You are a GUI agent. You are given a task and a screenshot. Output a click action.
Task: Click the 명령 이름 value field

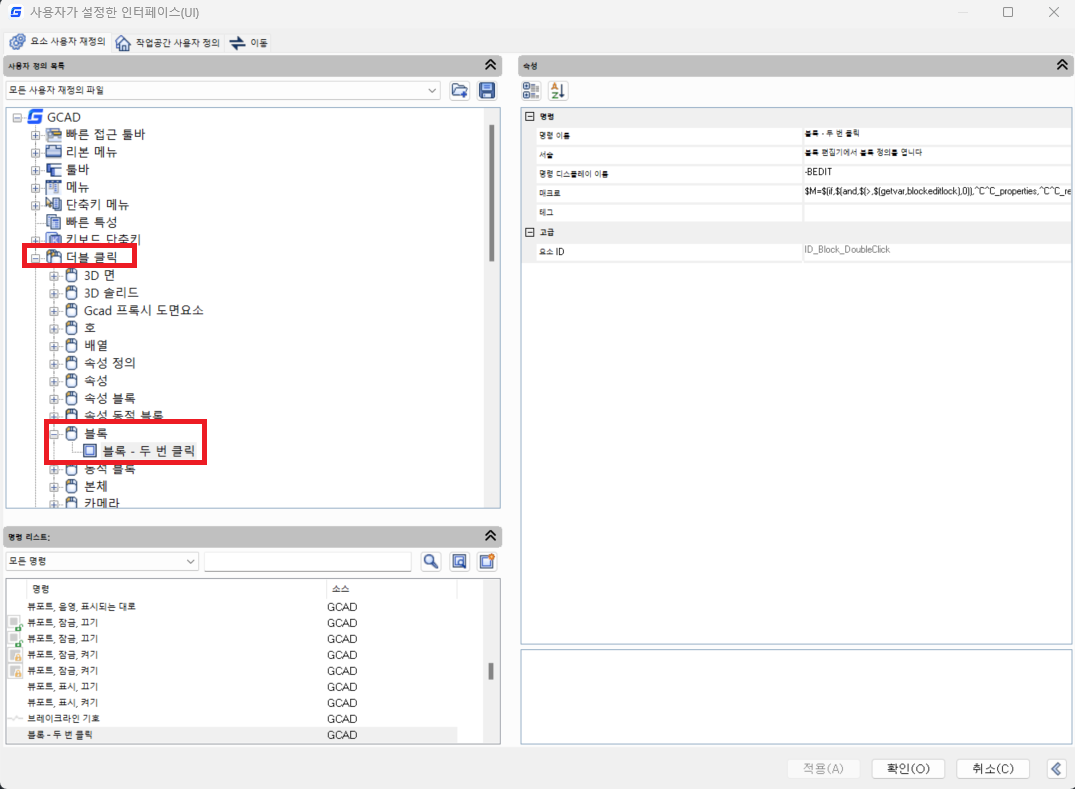[x=936, y=134]
